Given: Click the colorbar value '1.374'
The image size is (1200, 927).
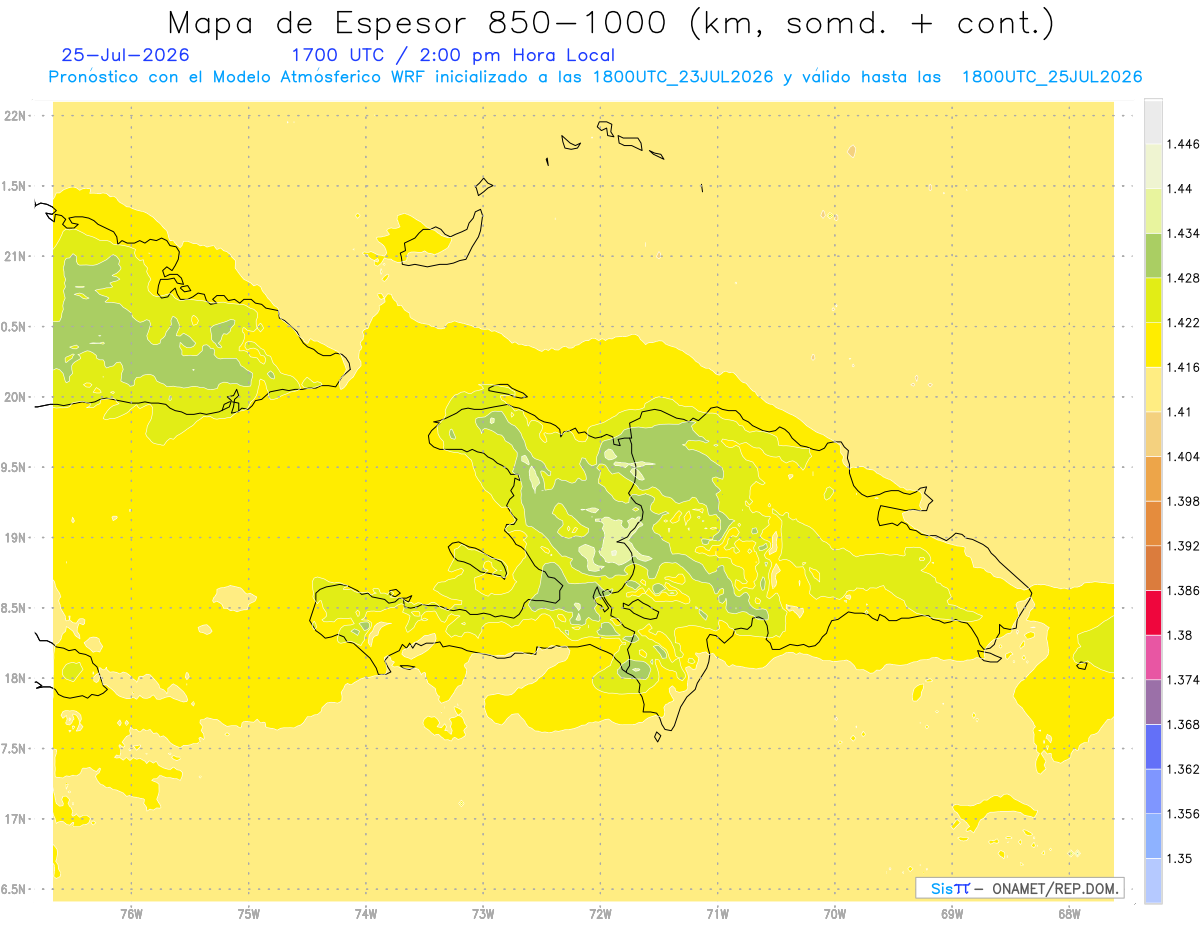Looking at the screenshot, I should [x=1185, y=680].
